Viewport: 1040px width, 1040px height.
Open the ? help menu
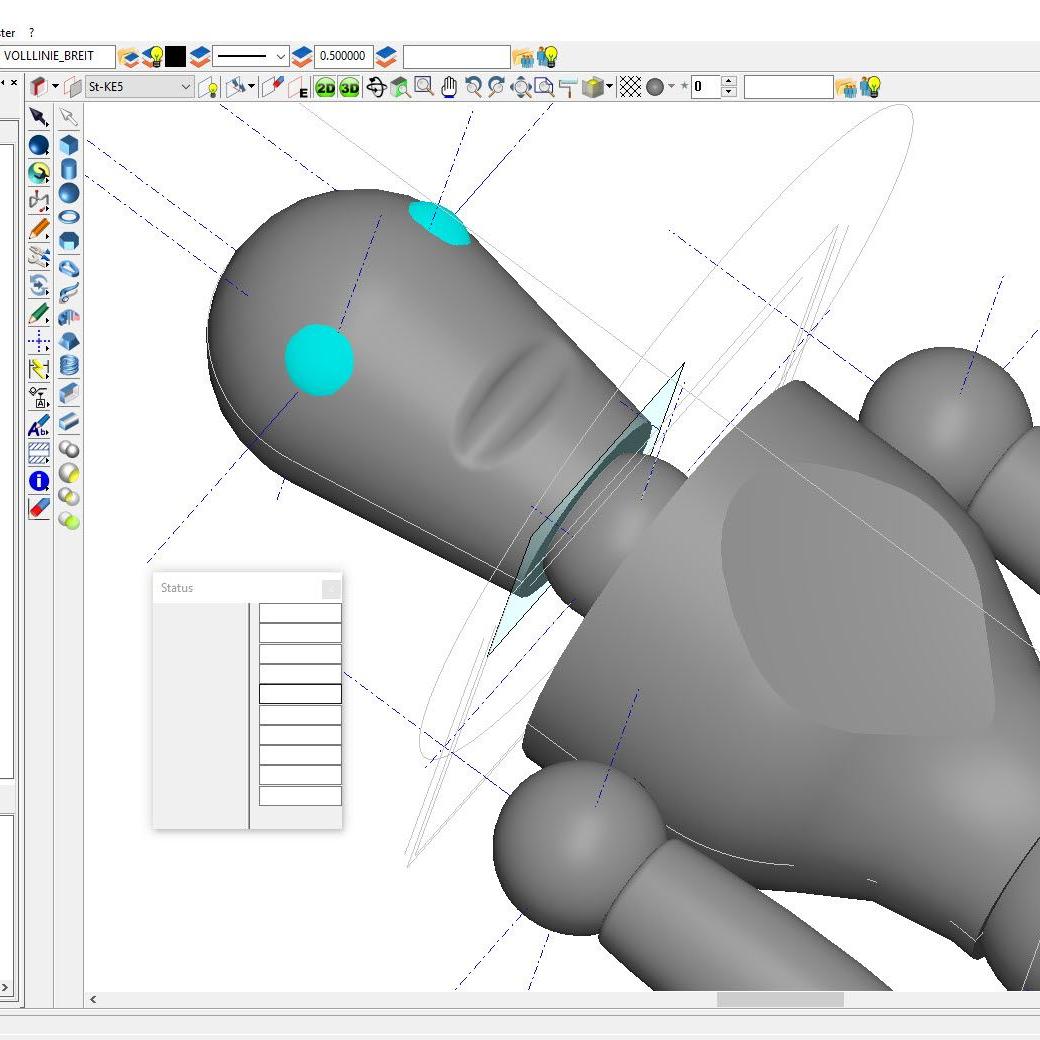(x=31, y=33)
